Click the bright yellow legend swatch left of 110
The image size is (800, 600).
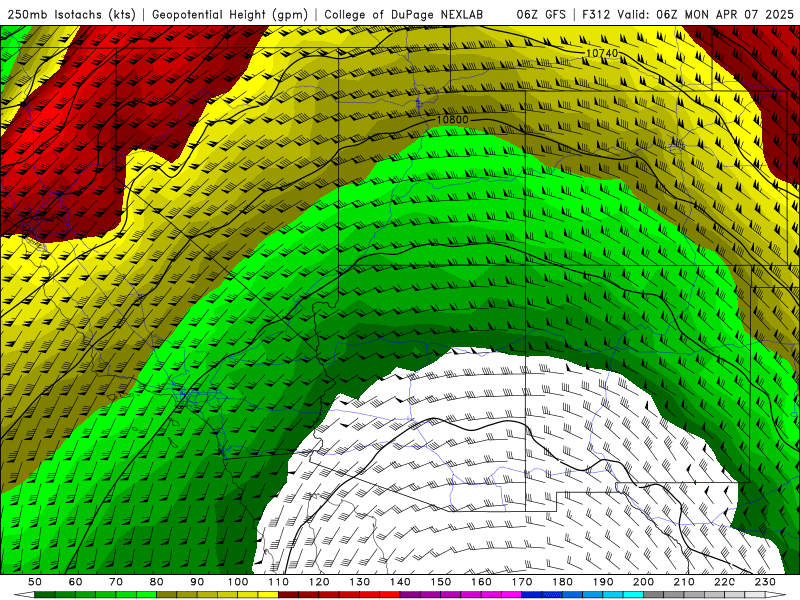coord(268,595)
